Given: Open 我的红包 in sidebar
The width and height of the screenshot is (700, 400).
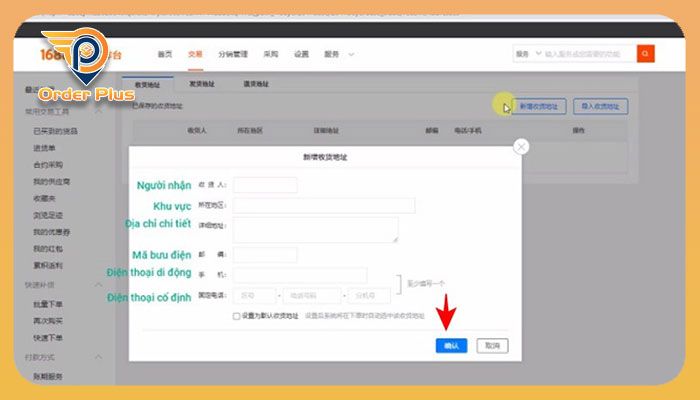Looking at the screenshot, I should pos(48,249).
